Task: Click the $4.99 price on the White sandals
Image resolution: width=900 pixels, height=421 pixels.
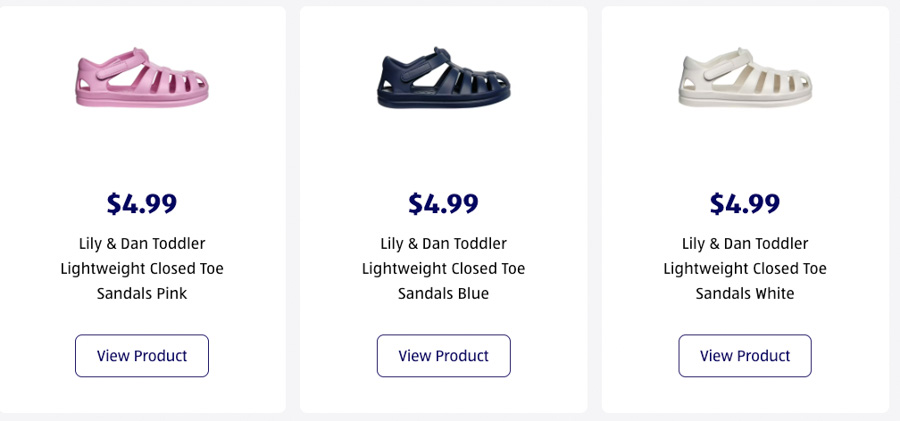Action: (x=745, y=203)
